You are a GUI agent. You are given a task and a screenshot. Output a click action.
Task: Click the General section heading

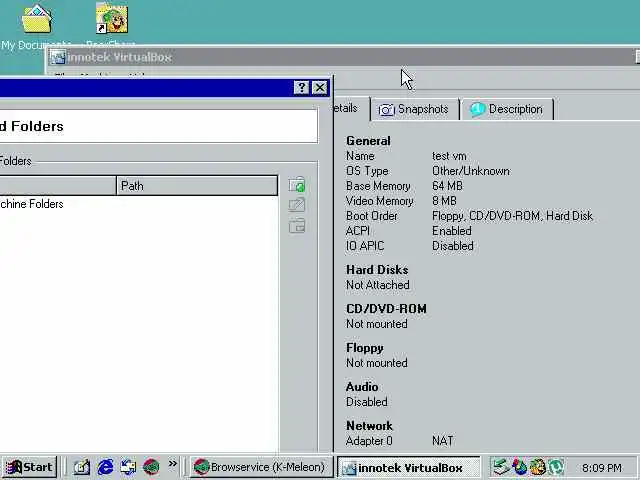click(x=368, y=141)
